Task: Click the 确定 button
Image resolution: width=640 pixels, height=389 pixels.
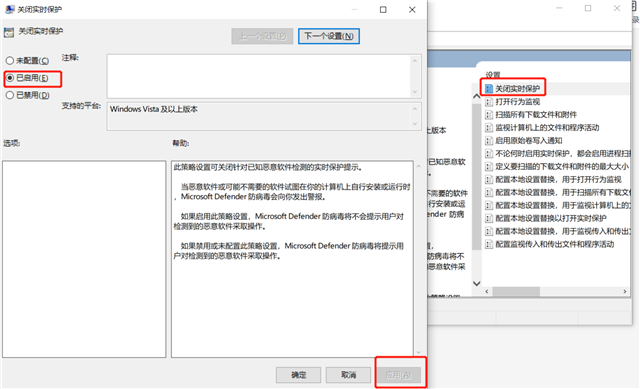Action: [x=298, y=375]
